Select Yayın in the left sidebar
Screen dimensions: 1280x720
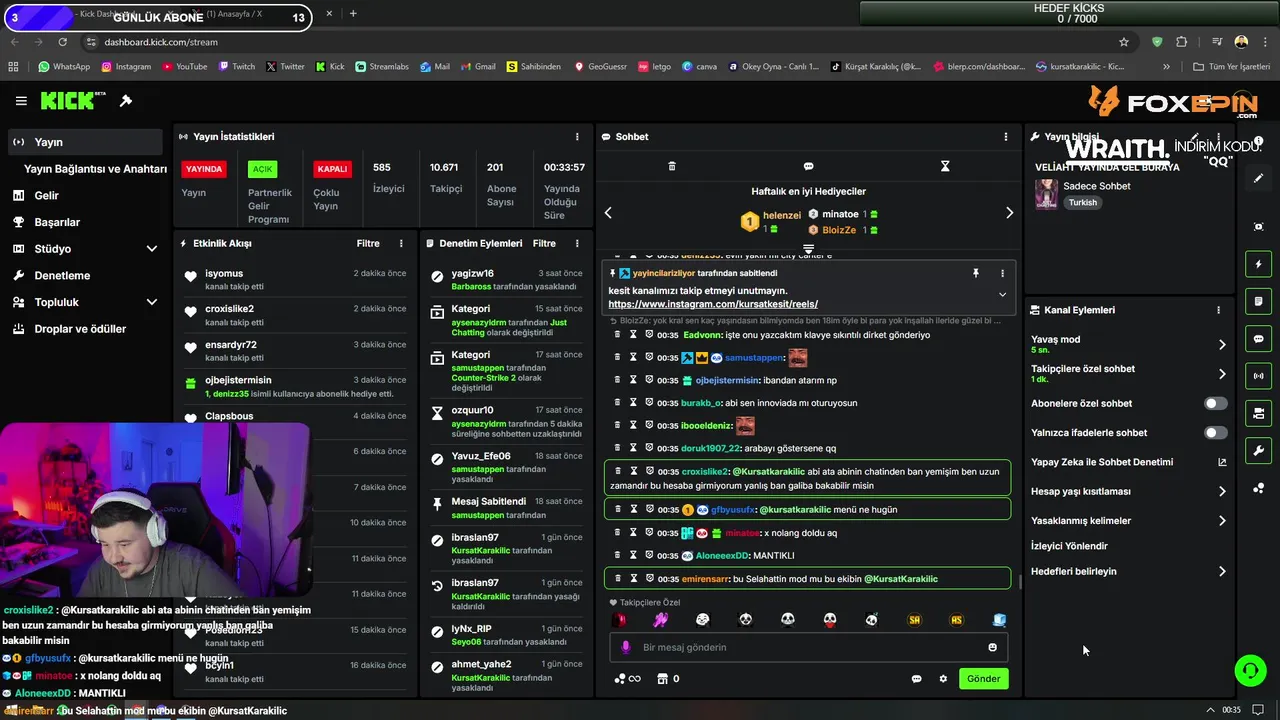tap(85, 142)
